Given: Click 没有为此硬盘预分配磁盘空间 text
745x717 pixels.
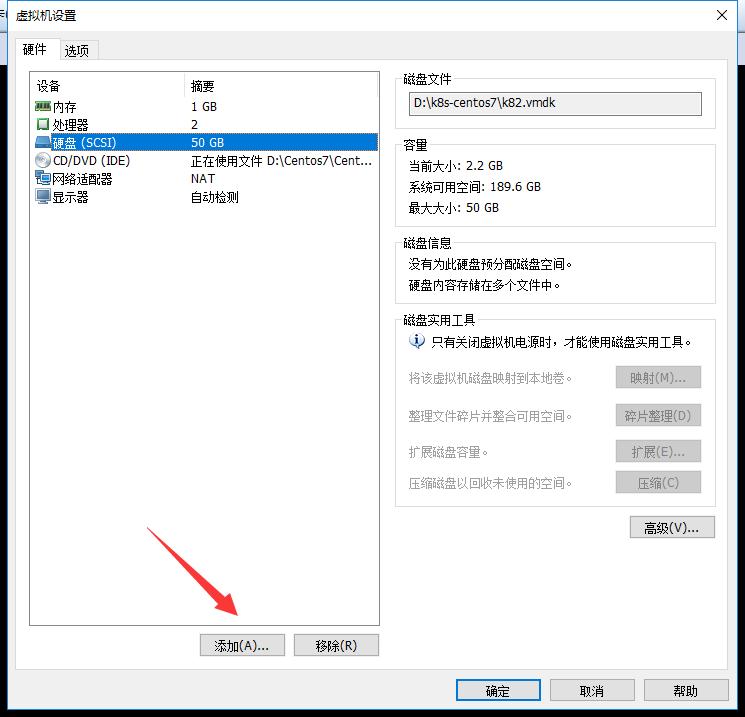Looking at the screenshot, I should point(490,264).
